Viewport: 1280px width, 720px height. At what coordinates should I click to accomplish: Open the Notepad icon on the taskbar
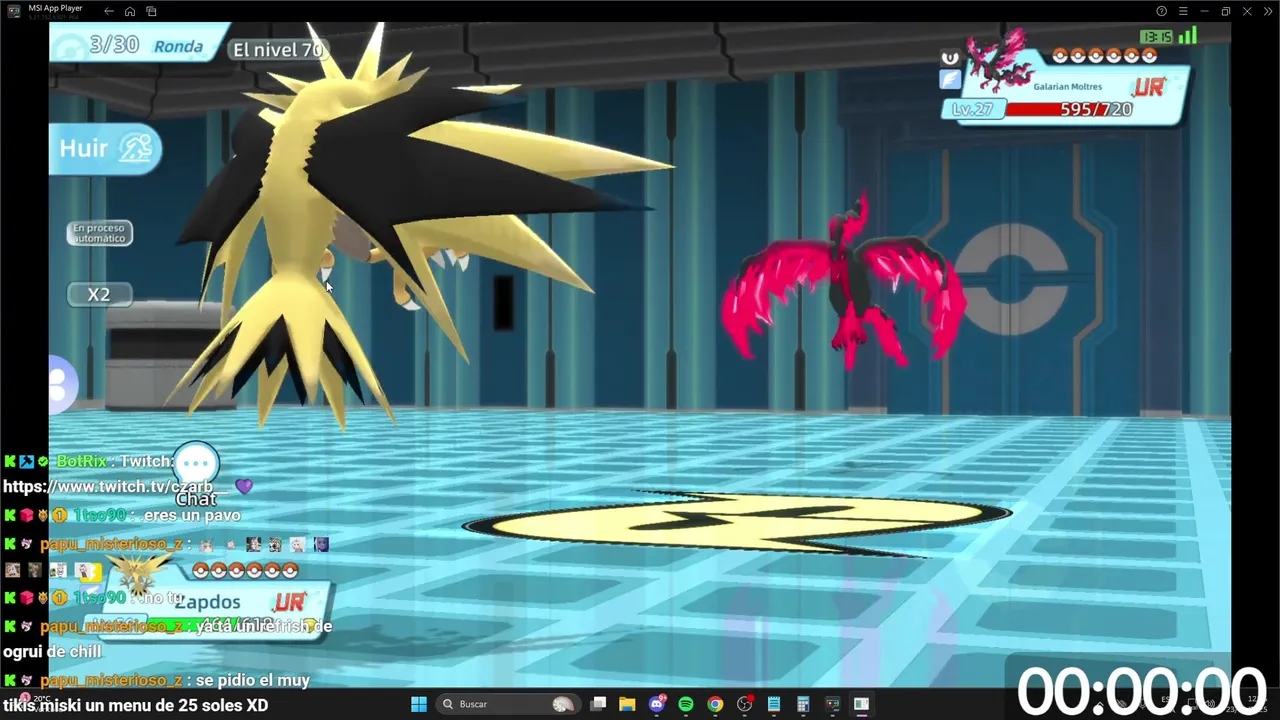pyautogui.click(x=774, y=704)
